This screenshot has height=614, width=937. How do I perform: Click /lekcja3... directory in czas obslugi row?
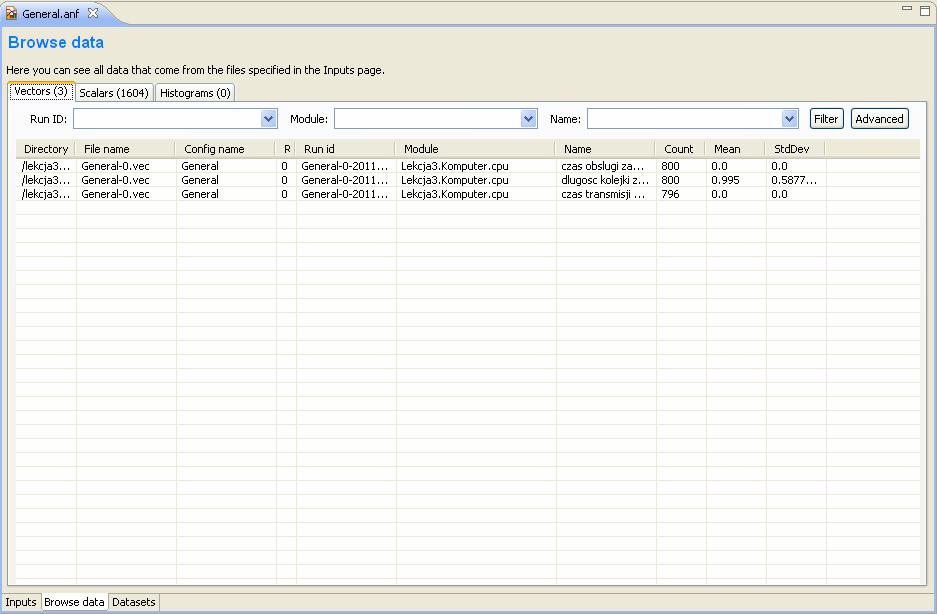[x=45, y=166]
